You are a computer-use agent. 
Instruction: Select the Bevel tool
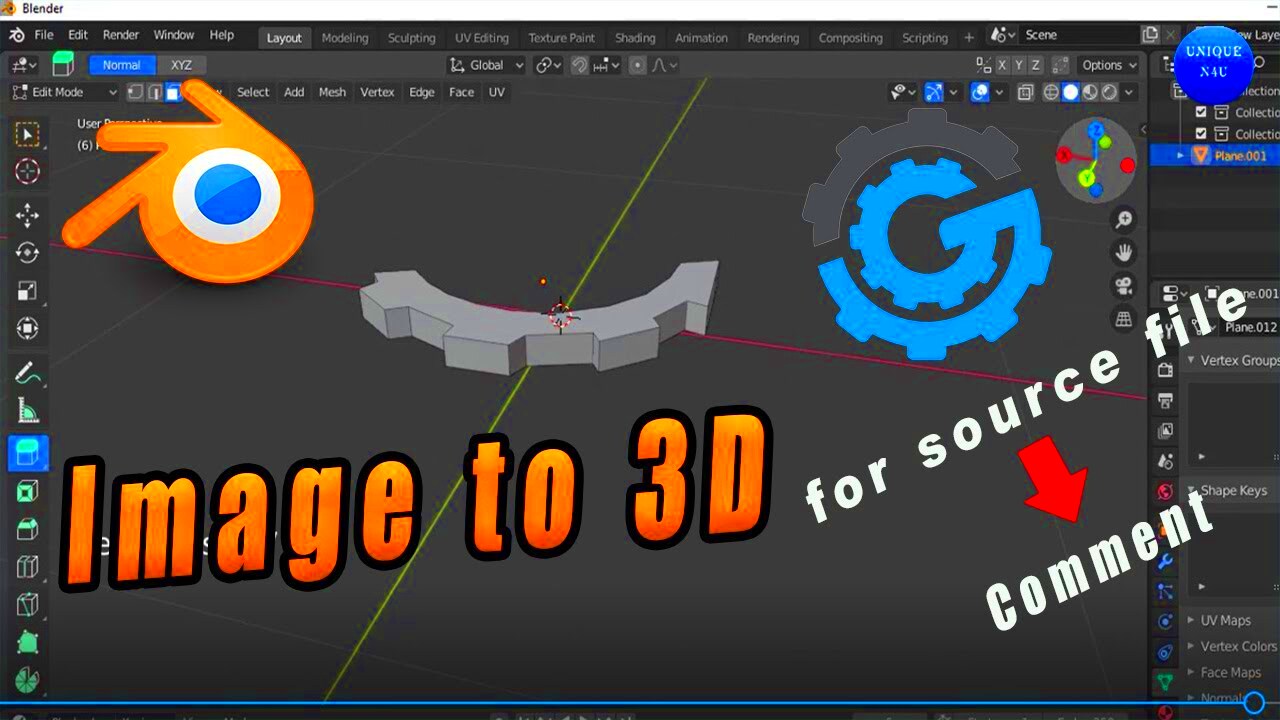pos(27,529)
